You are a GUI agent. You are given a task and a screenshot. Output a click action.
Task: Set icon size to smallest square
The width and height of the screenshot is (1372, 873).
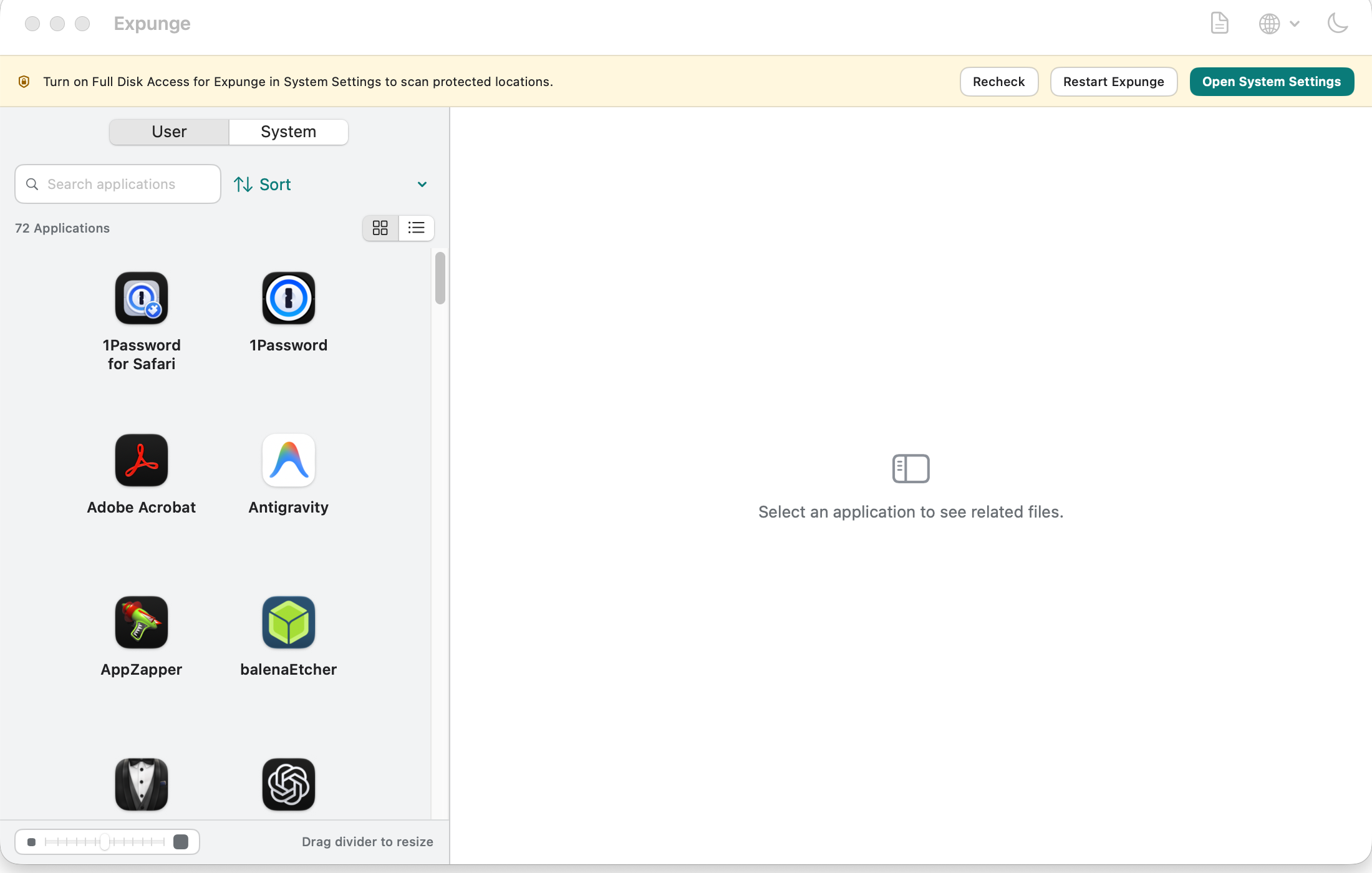(x=31, y=842)
